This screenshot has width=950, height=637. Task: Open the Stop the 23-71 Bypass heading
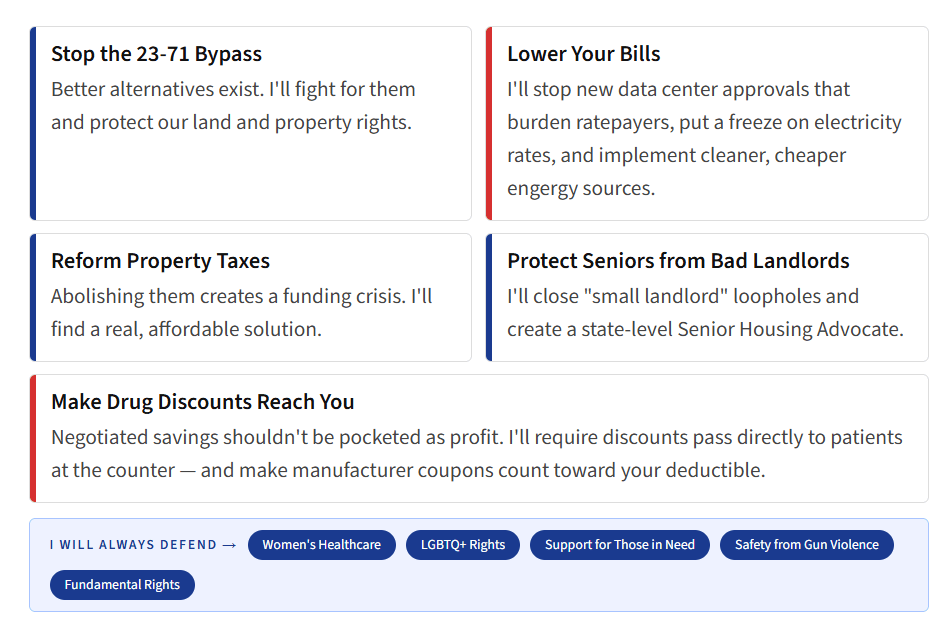(x=156, y=54)
